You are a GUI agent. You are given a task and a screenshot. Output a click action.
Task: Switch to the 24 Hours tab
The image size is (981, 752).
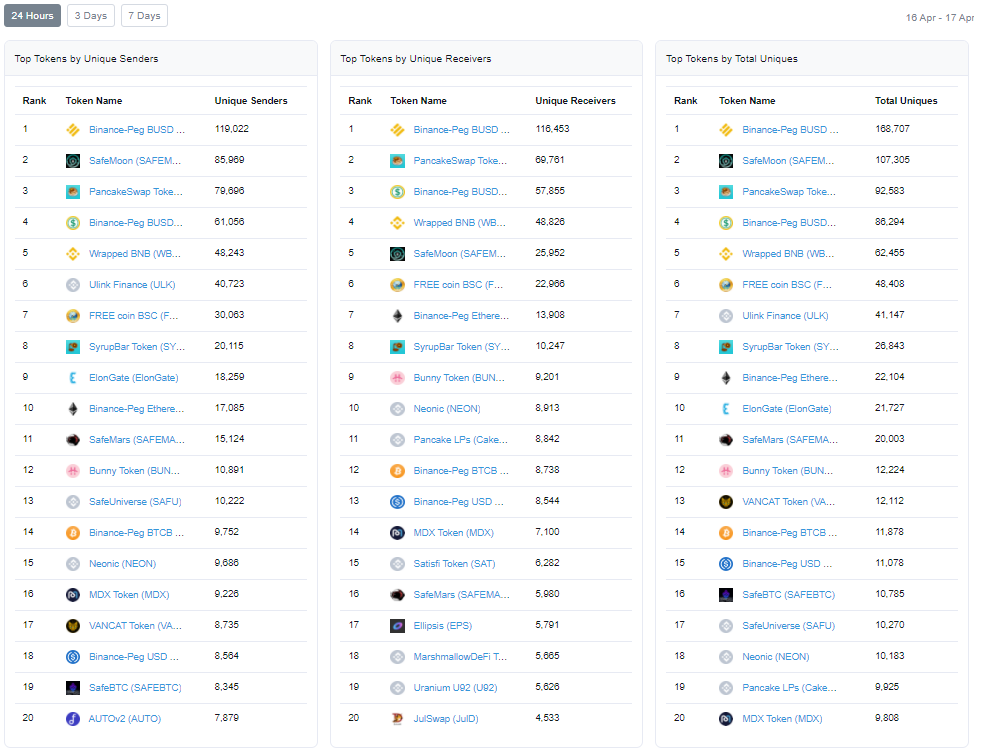click(x=33, y=16)
